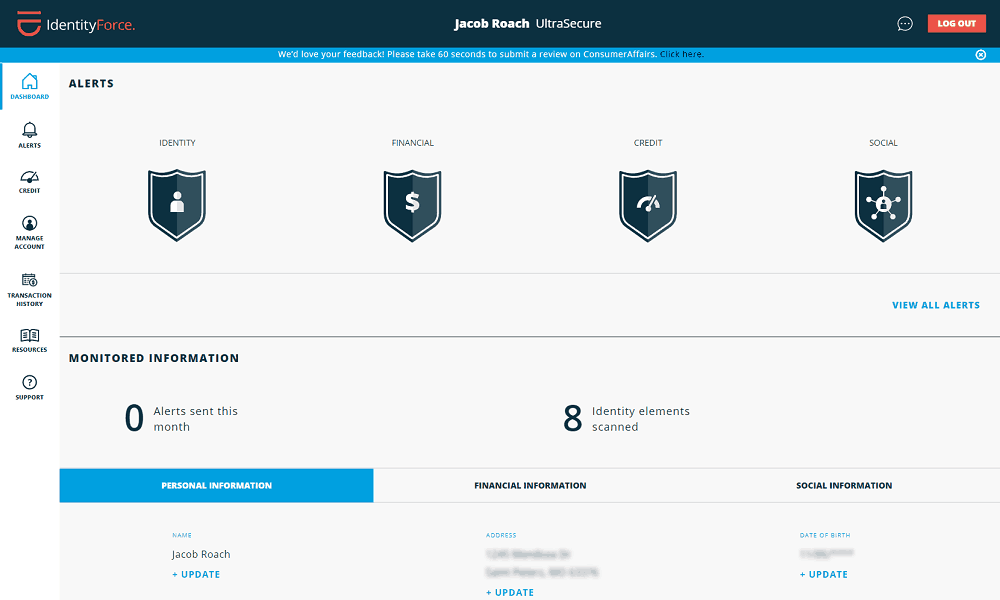Click the IdentityForce logo
The image size is (1000, 600).
coord(76,24)
